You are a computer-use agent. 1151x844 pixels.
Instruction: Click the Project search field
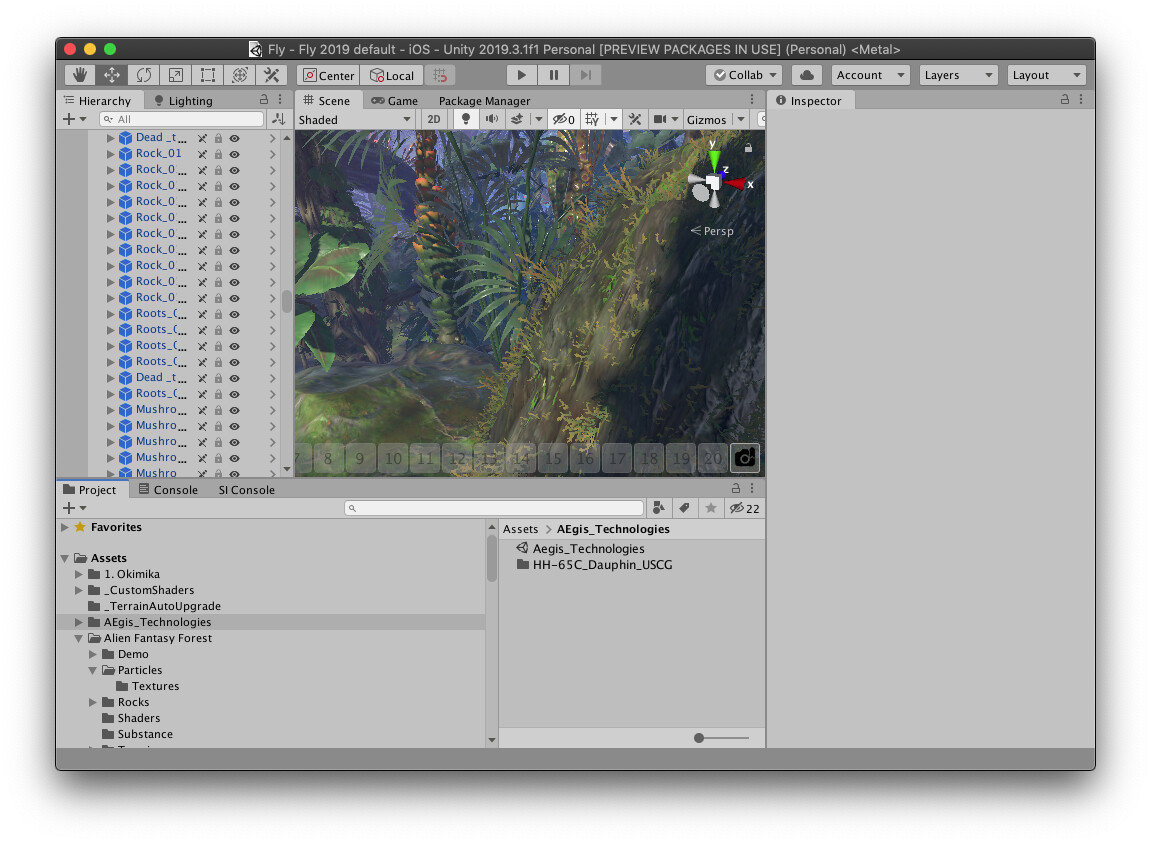point(495,507)
